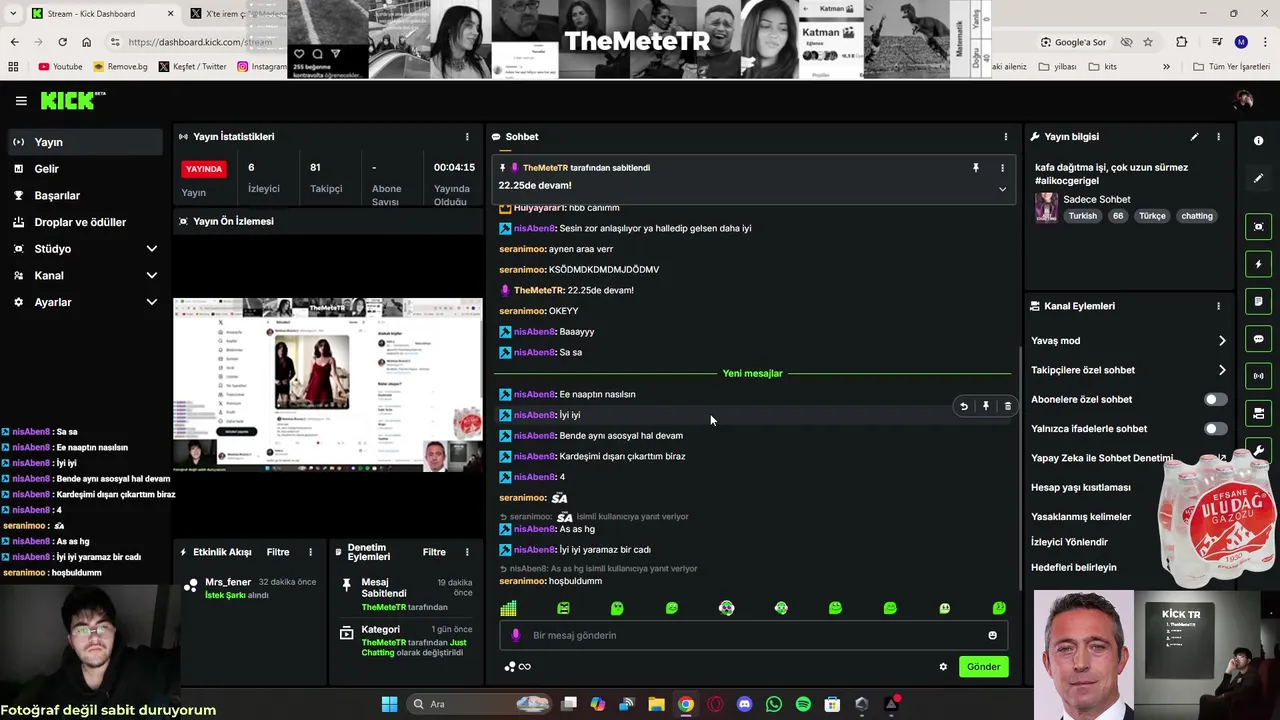This screenshot has width=1280, height=720.
Task: Open WhatsApp from the taskbar
Action: pos(773,704)
